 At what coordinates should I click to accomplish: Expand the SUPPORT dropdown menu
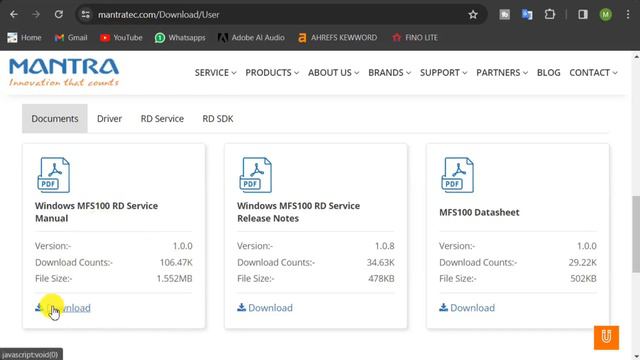(x=443, y=73)
